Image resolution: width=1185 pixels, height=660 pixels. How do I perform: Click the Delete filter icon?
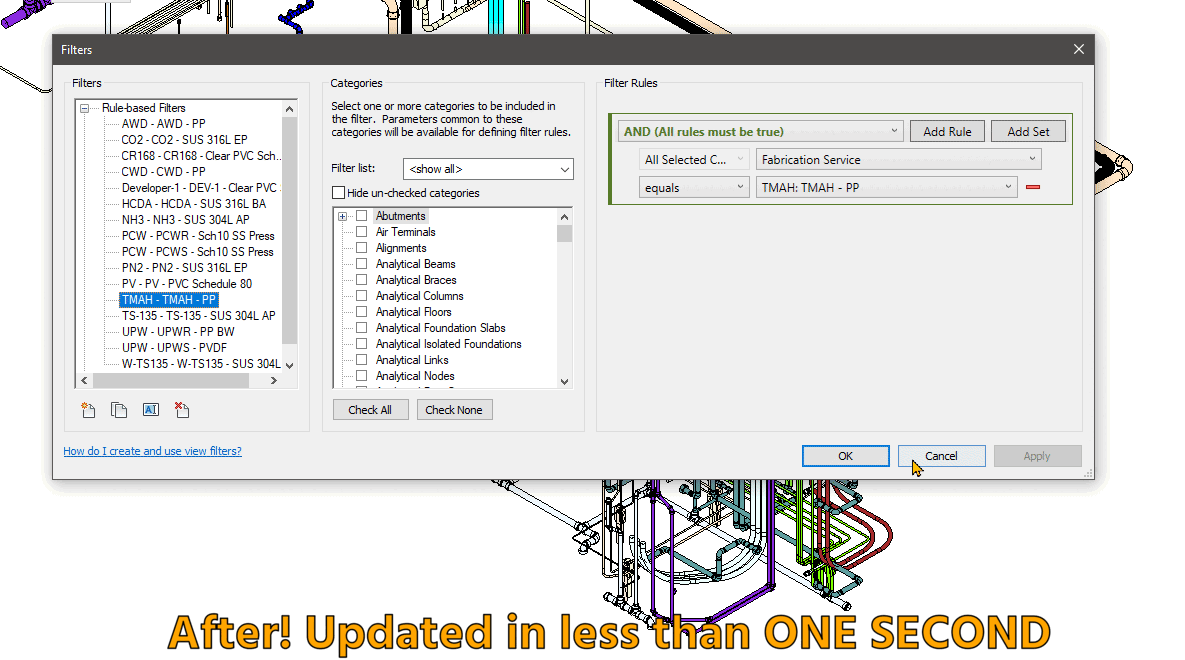(x=181, y=410)
